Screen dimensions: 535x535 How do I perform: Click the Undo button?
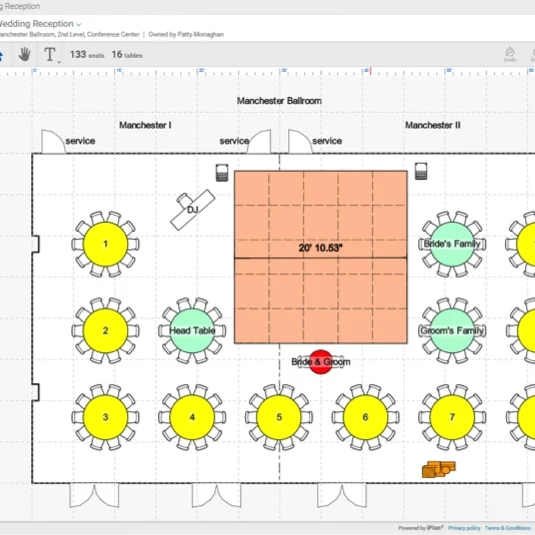(x=510, y=55)
